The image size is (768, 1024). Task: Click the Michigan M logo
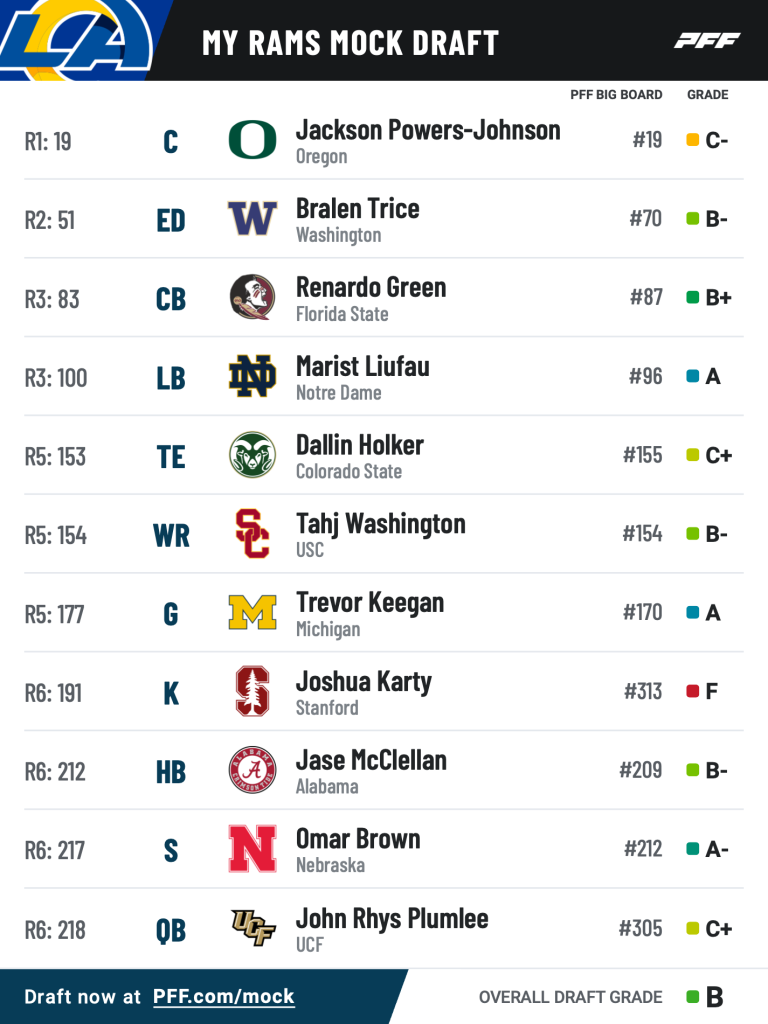tap(252, 613)
